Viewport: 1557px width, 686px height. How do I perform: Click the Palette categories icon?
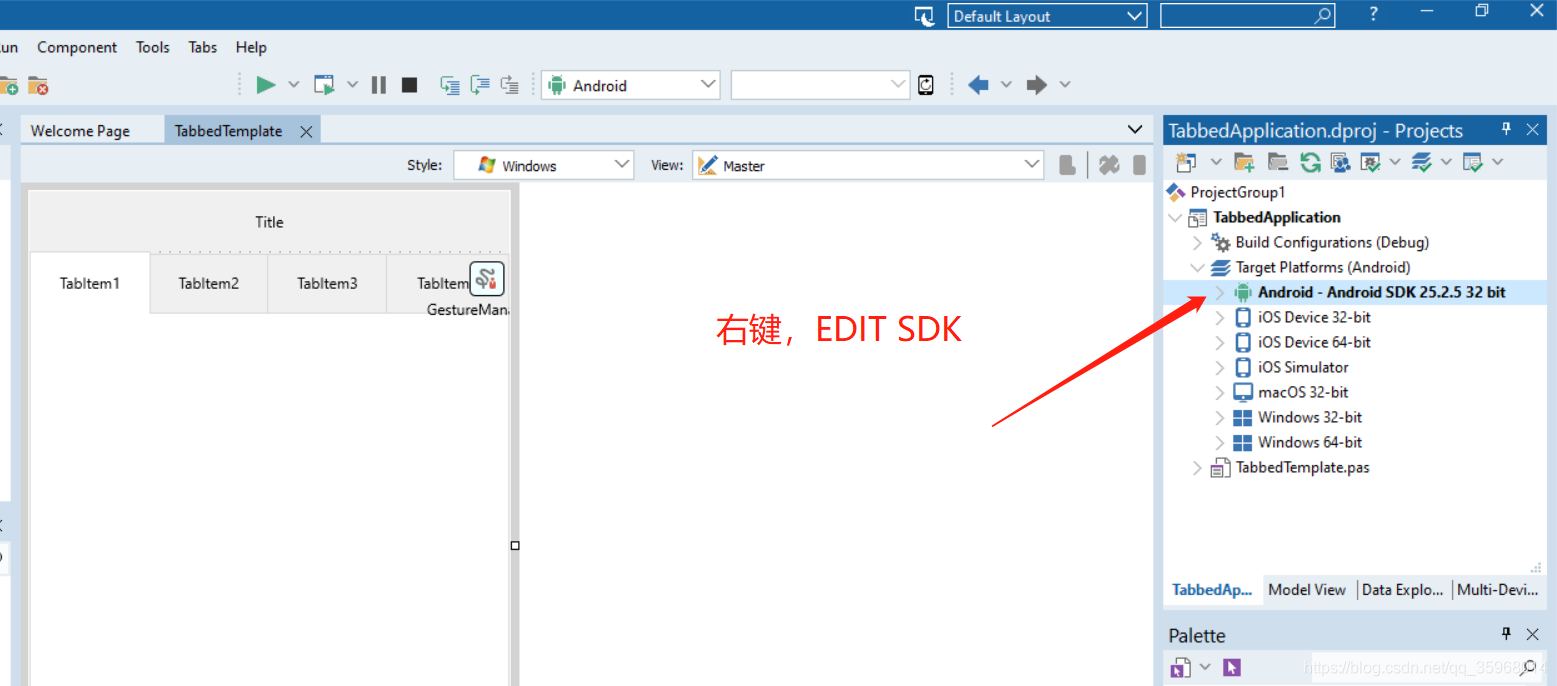click(1181, 667)
